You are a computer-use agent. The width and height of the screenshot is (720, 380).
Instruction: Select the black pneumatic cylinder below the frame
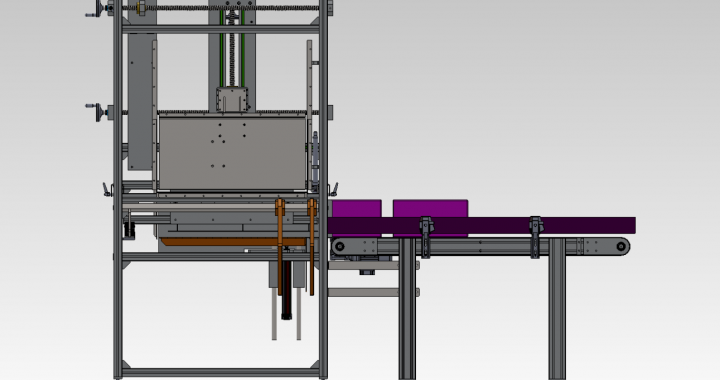pos(287,290)
